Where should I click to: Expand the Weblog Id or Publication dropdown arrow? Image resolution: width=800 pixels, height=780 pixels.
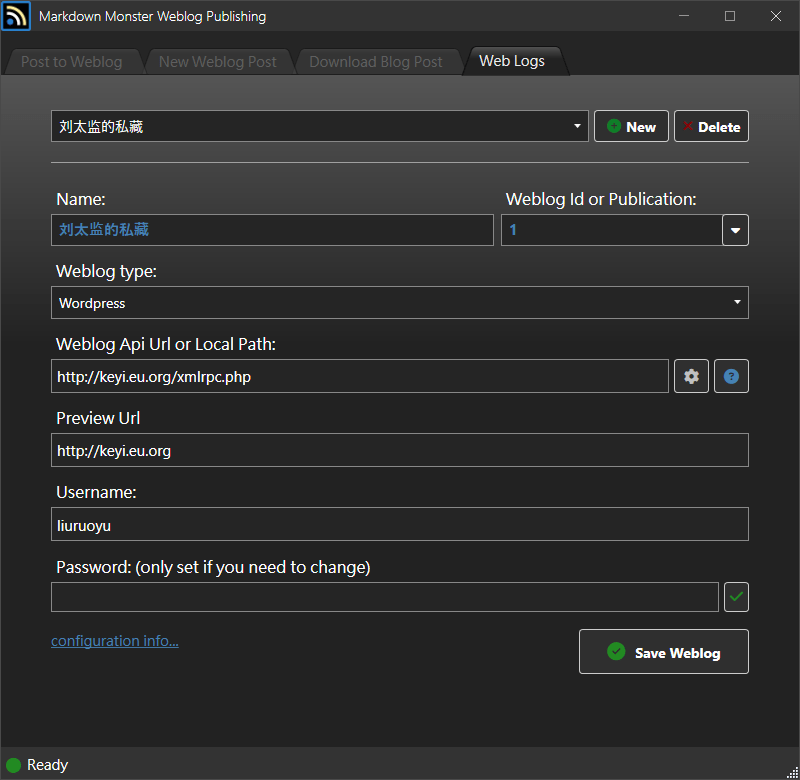coord(735,230)
